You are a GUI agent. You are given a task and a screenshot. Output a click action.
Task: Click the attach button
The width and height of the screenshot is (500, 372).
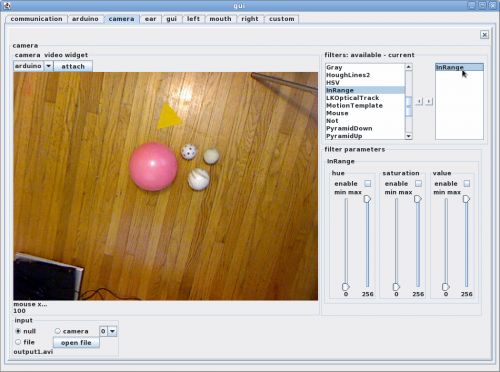point(73,66)
